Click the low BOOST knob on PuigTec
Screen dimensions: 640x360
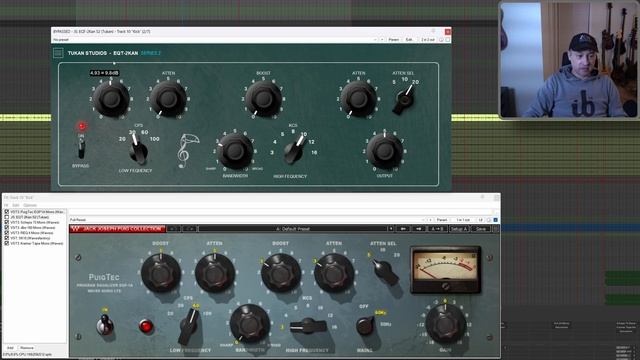(161, 273)
